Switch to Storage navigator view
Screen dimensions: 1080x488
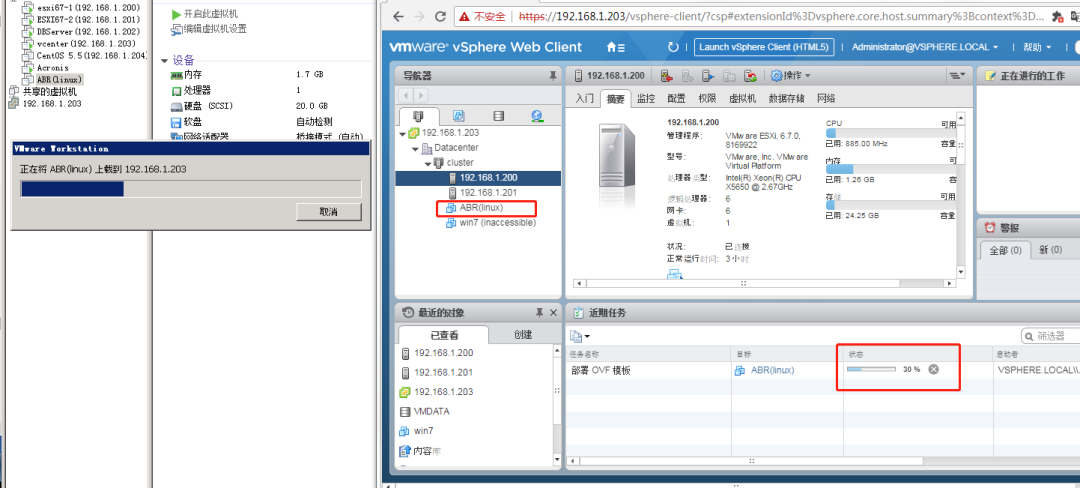tap(499, 116)
